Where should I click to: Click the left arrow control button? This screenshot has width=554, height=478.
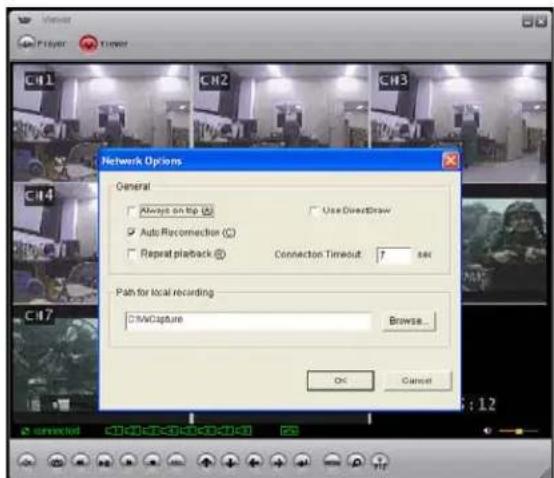tap(254, 461)
